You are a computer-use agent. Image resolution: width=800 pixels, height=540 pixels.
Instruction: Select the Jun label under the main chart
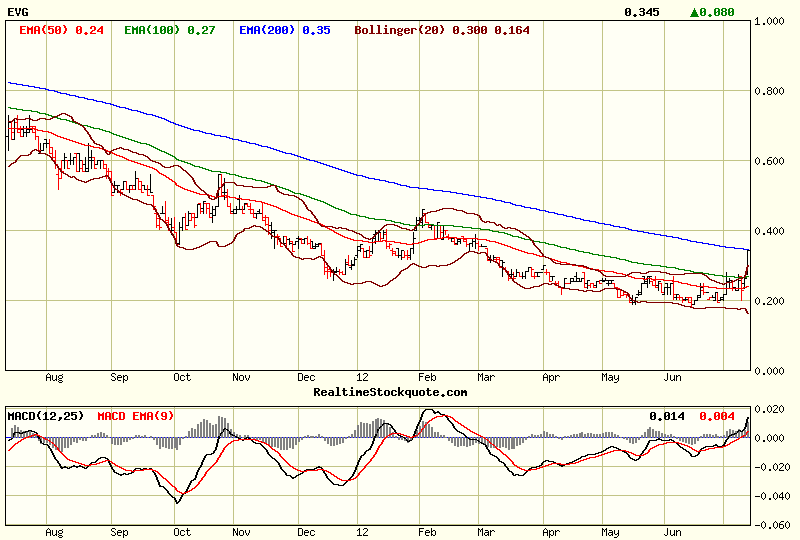point(673,378)
